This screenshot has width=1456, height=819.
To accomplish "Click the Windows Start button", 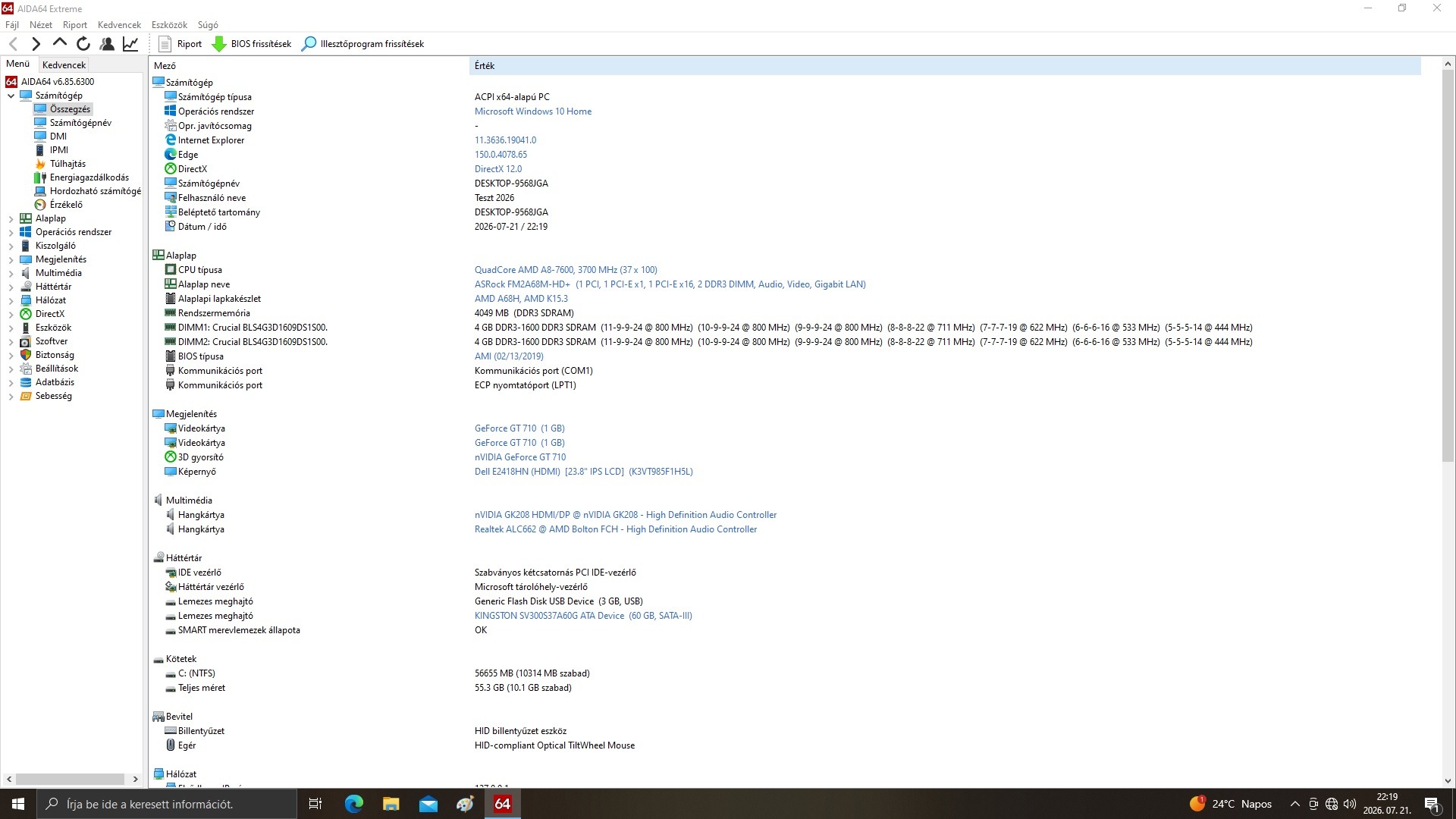I will pyautogui.click(x=18, y=804).
